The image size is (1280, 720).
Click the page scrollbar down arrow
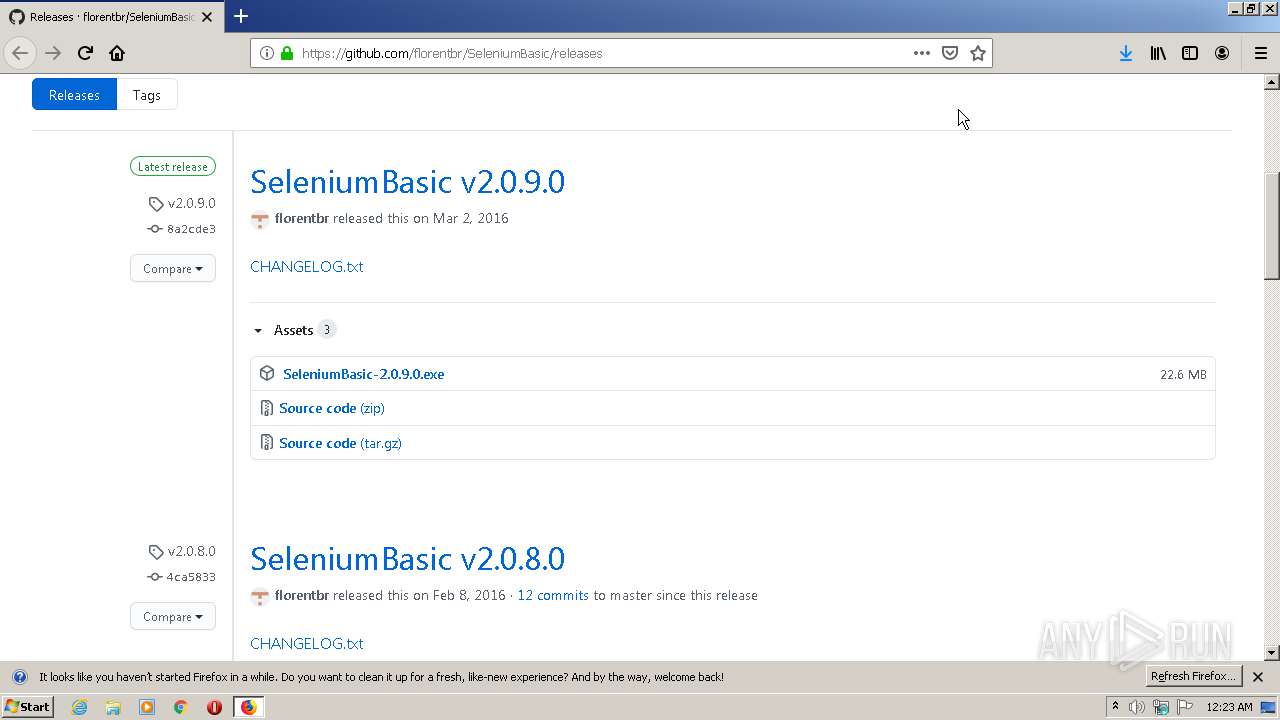tap(1272, 653)
